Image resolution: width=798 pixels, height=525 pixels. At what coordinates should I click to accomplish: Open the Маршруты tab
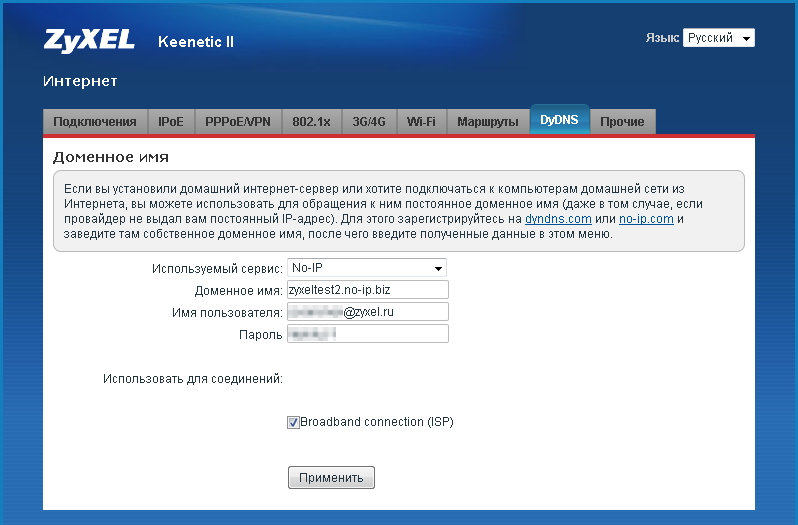pos(487,122)
